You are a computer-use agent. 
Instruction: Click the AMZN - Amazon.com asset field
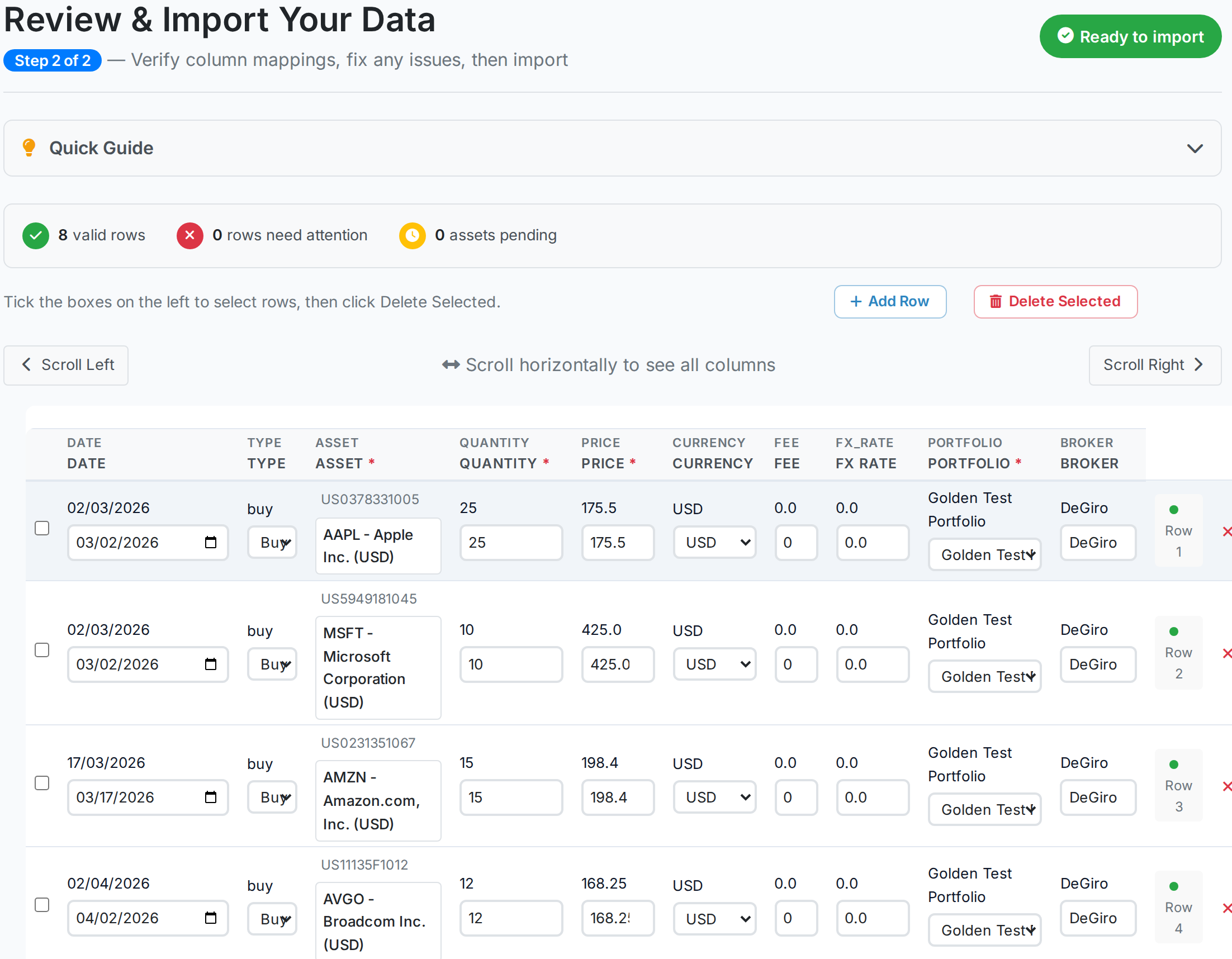click(x=378, y=801)
